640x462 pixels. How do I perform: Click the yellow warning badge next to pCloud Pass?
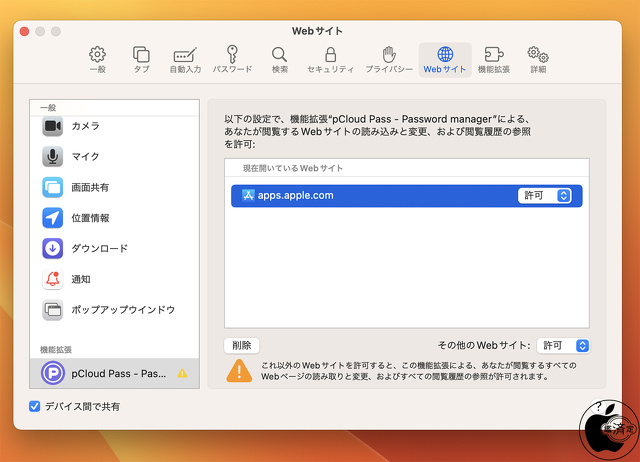click(182, 373)
